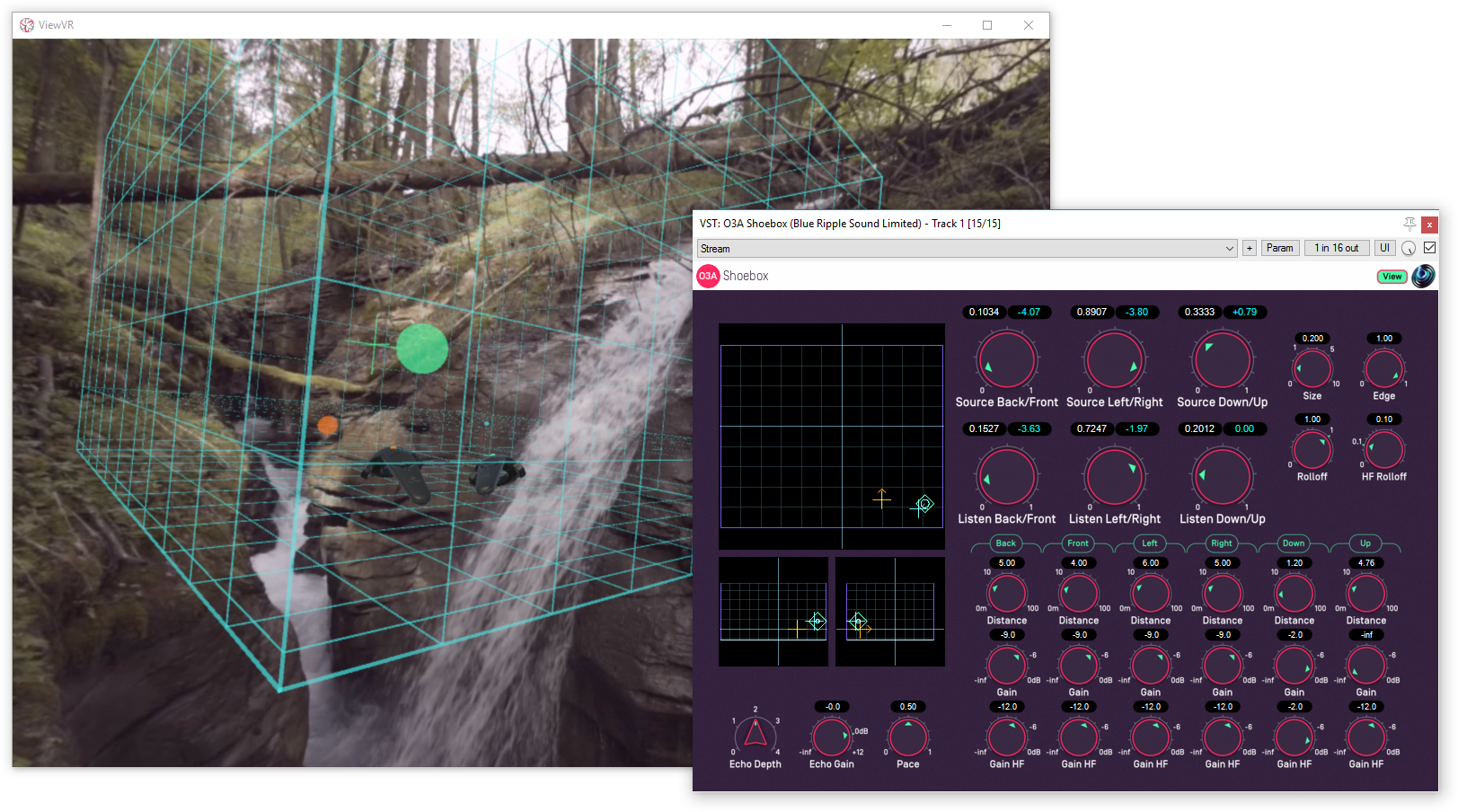The image size is (1458, 812).
Task: Click the Listen Down/Up knob
Action: 1222,476
